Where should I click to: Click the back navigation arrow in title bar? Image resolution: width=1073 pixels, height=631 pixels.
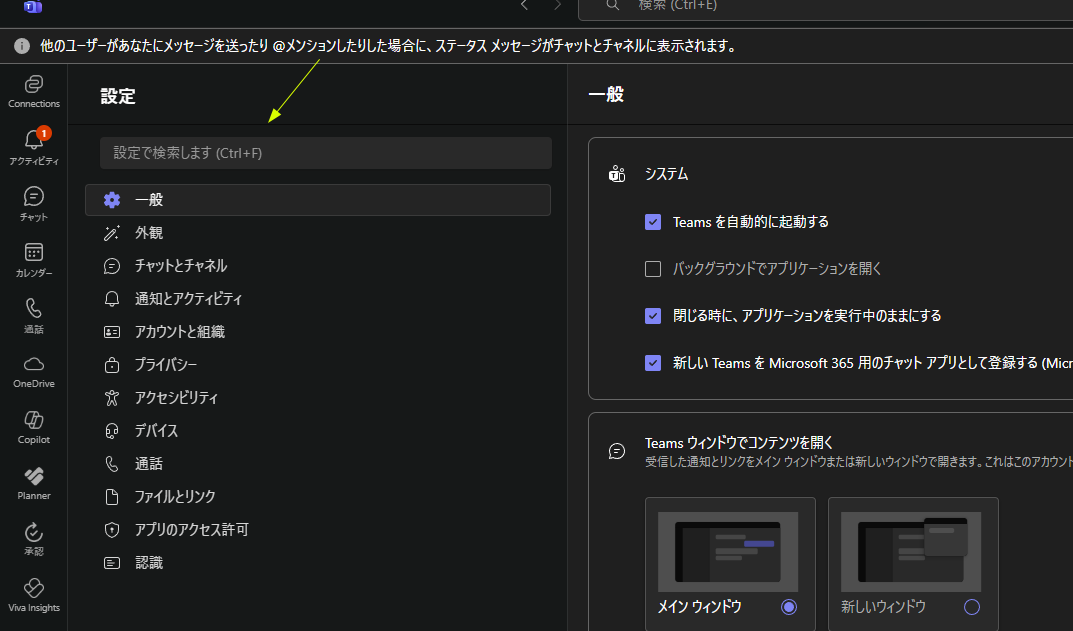point(524,6)
